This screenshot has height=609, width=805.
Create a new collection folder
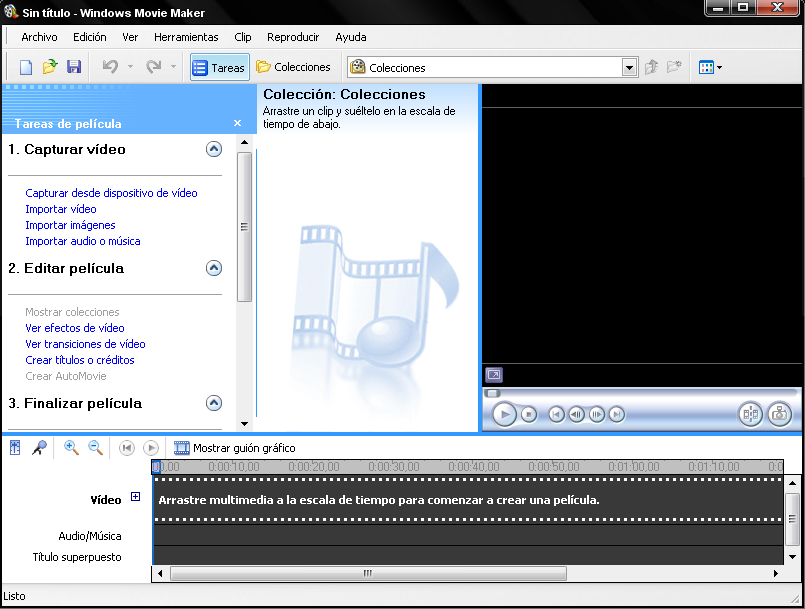(674, 67)
